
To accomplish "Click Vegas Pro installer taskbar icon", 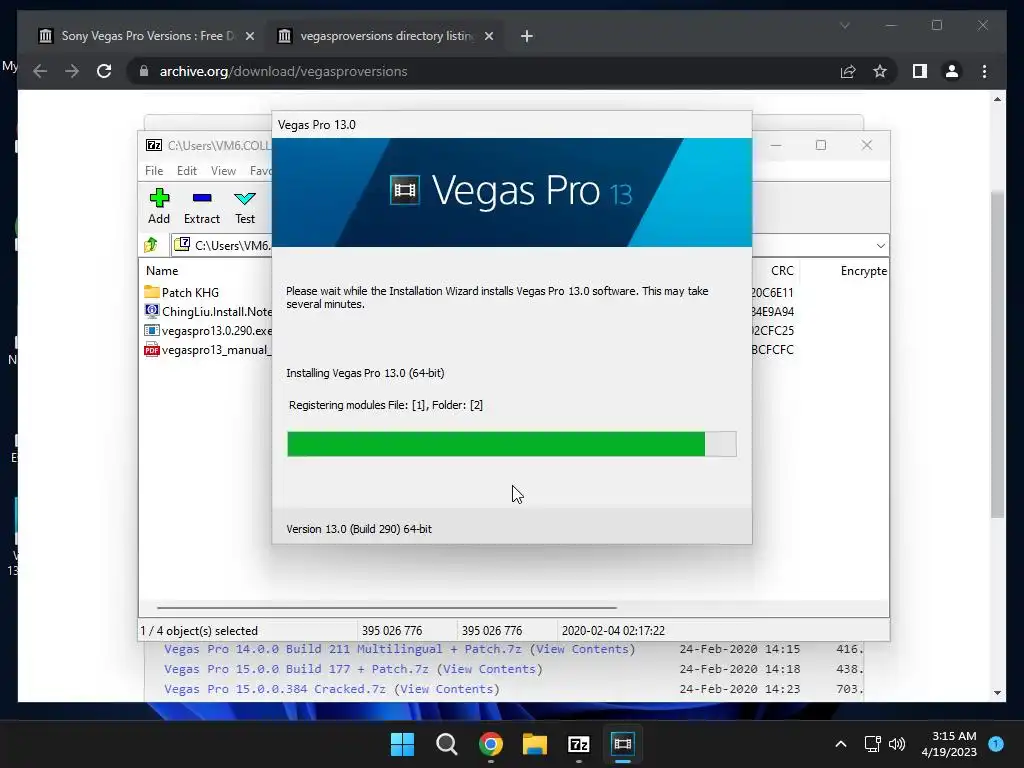I will [x=623, y=744].
